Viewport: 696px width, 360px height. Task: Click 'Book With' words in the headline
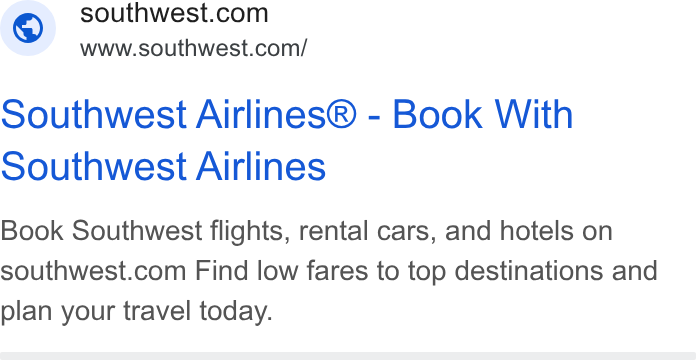pyautogui.click(x=482, y=115)
